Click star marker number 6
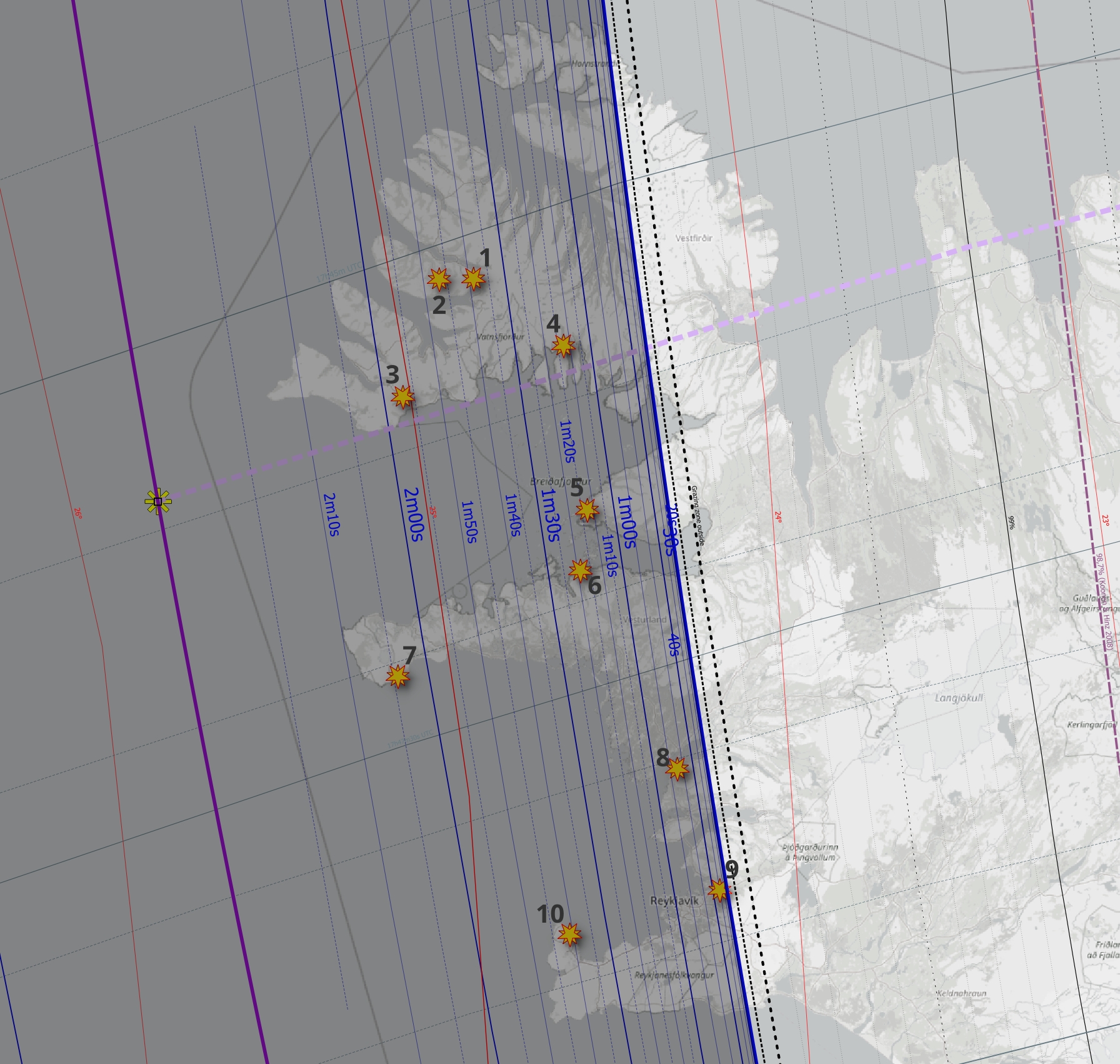The height and width of the screenshot is (1064, 1120). pyautogui.click(x=580, y=570)
